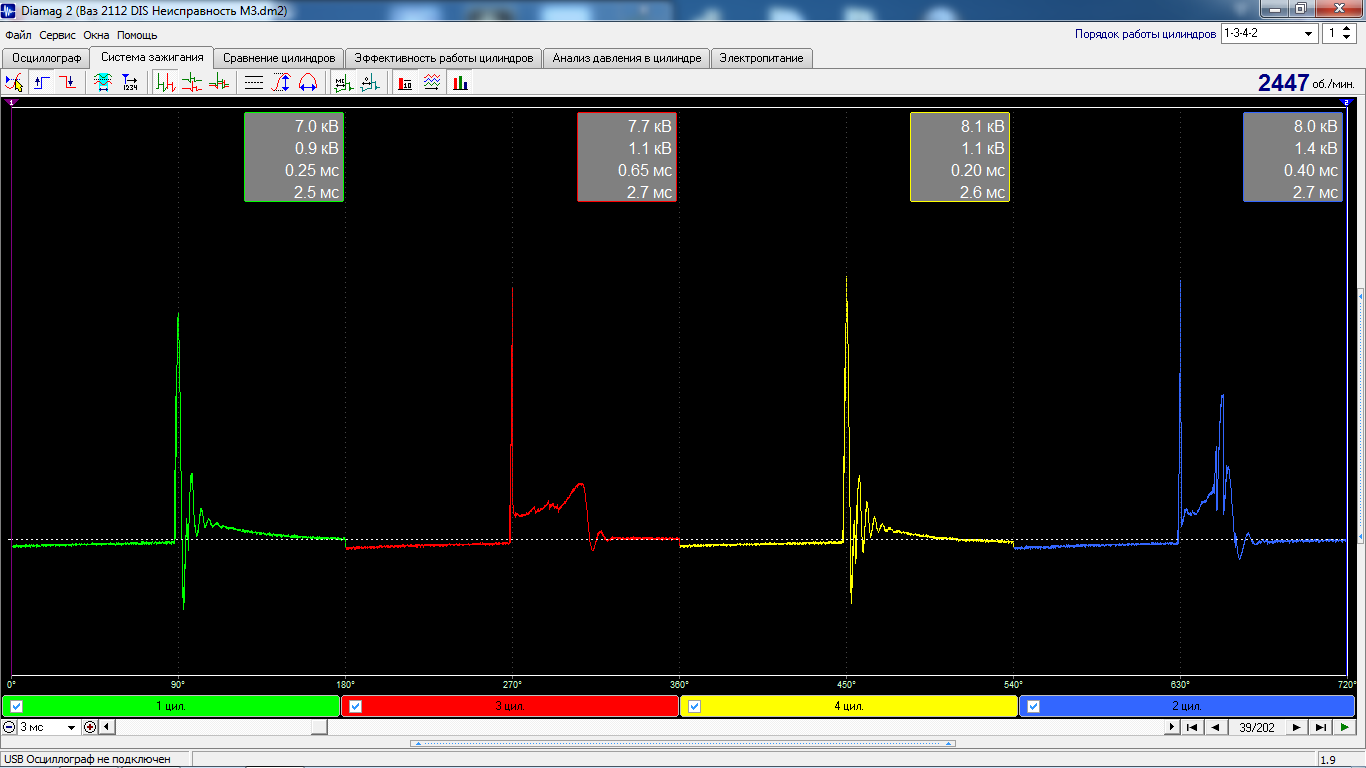This screenshot has height=768, width=1366.
Task: Click the blue 2 цил. color bar
Action: click(1188, 706)
